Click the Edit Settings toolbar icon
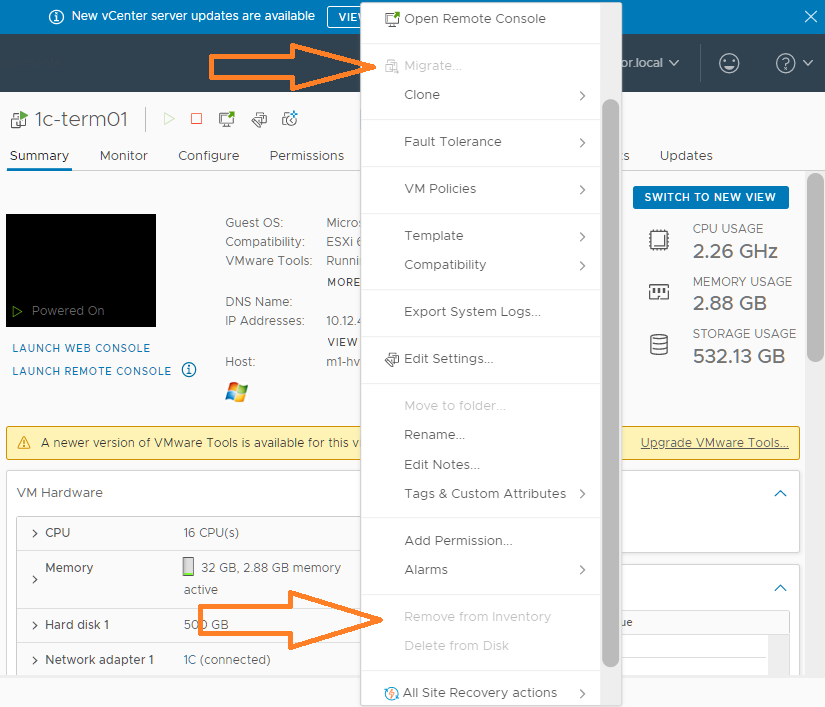825x707 pixels. point(259,119)
